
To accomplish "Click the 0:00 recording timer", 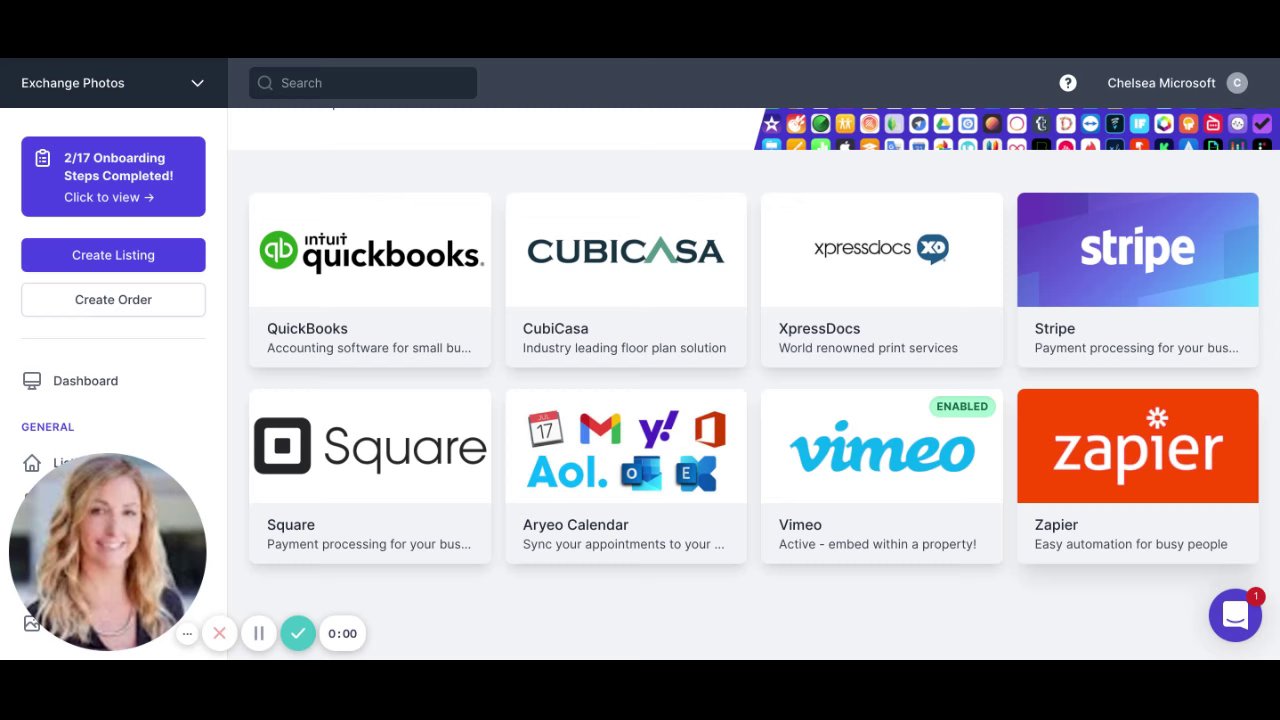I will (342, 633).
